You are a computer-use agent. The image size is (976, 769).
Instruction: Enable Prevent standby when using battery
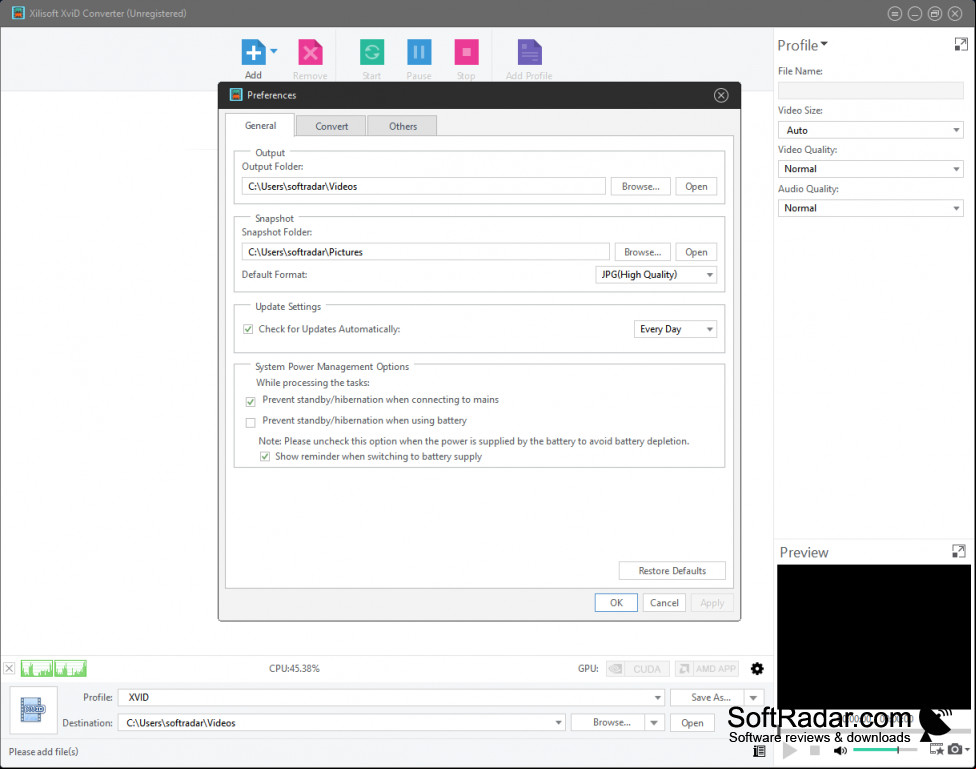point(250,423)
